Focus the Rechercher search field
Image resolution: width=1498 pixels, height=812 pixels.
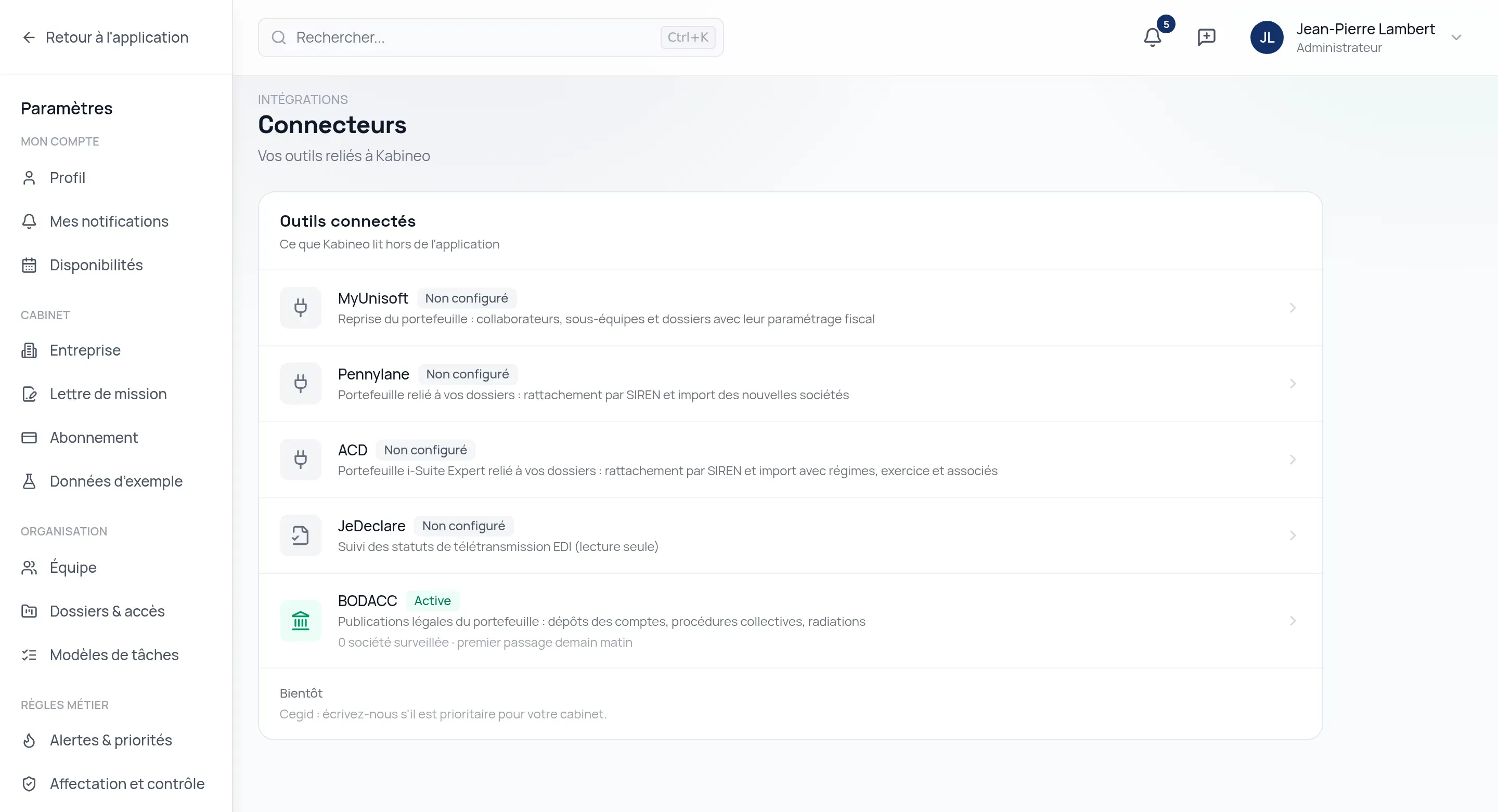coord(491,37)
